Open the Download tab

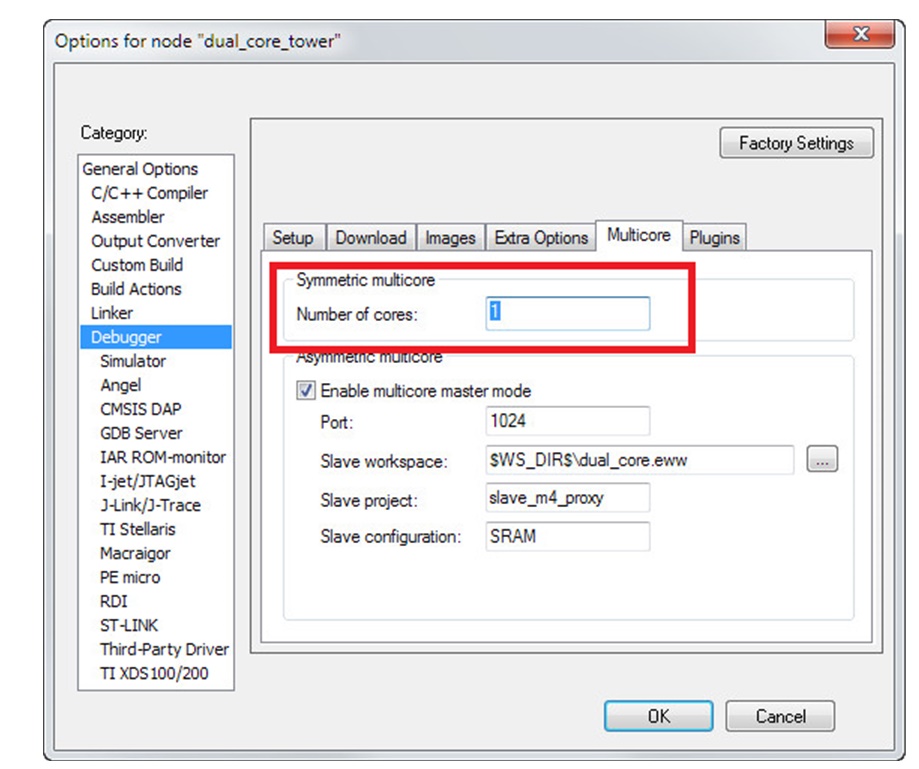(371, 238)
